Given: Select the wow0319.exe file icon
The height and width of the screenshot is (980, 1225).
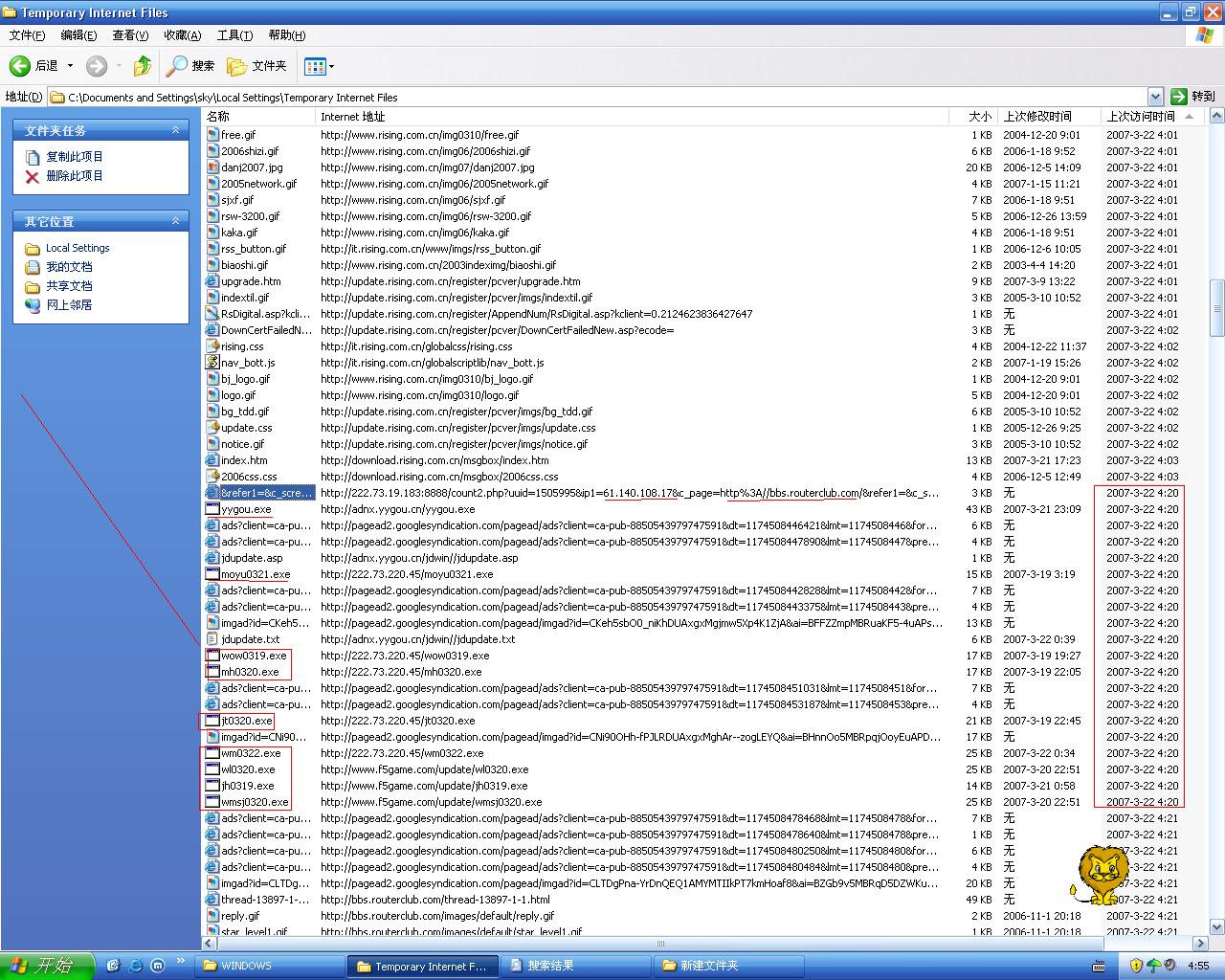Looking at the screenshot, I should 213,656.
